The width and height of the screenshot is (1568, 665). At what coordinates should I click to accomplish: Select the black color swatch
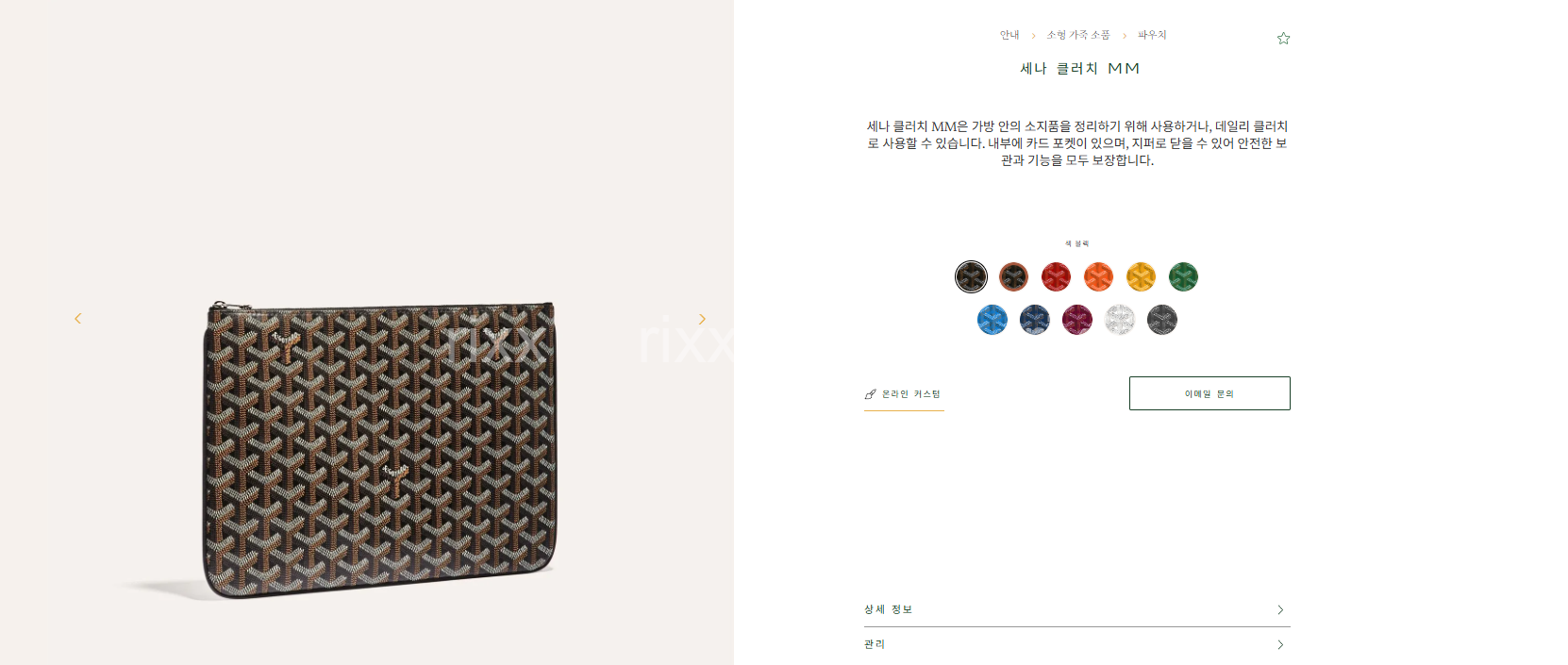point(971,276)
